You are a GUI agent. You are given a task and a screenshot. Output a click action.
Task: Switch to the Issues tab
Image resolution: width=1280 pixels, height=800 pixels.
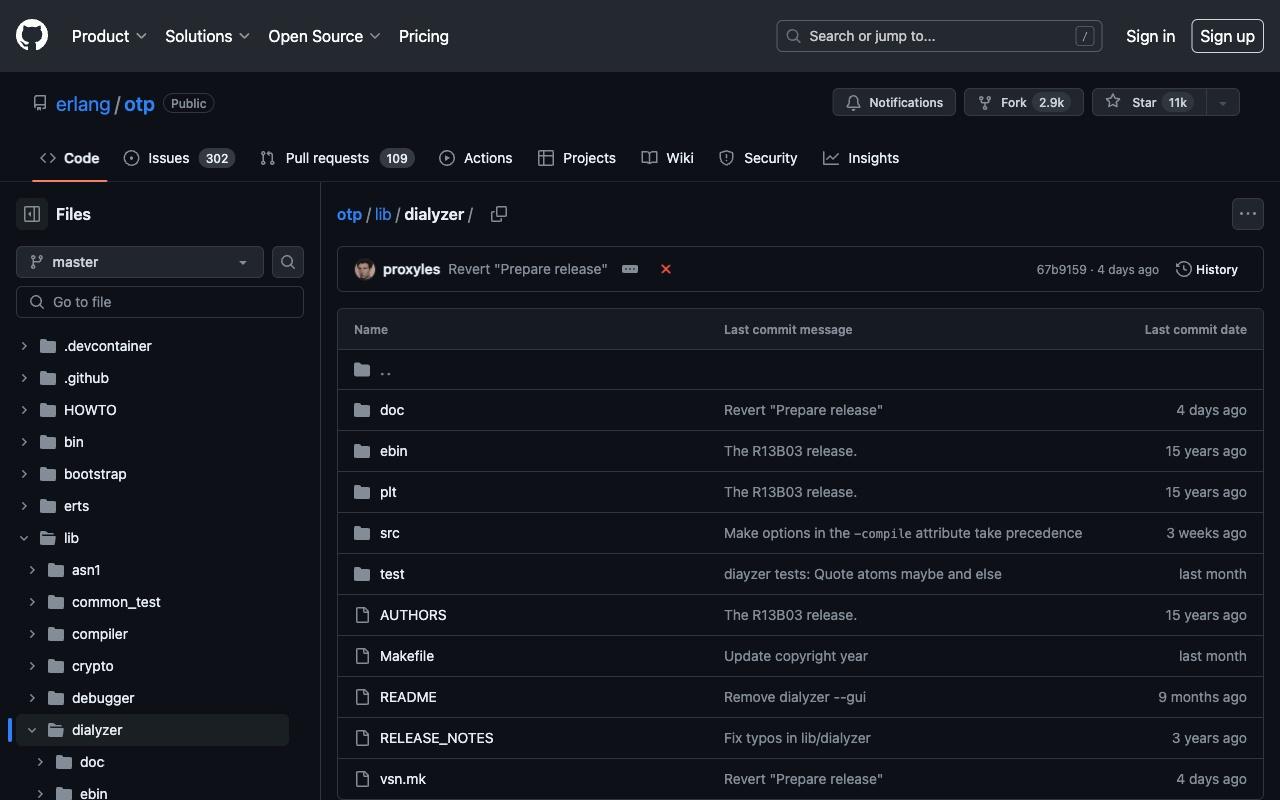click(x=179, y=158)
